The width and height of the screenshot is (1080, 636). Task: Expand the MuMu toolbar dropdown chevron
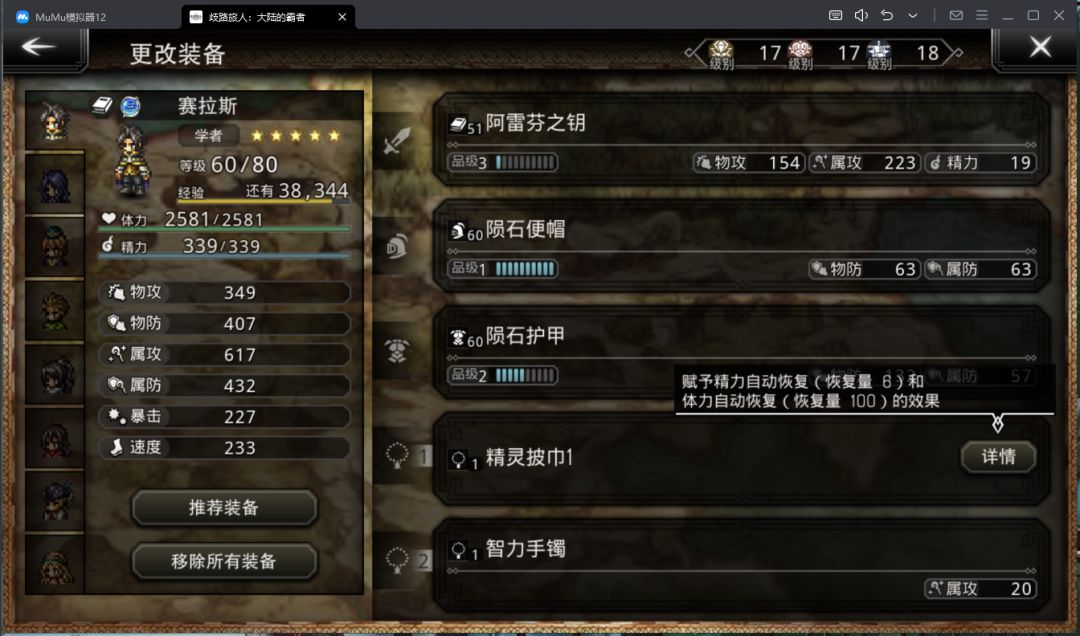913,15
